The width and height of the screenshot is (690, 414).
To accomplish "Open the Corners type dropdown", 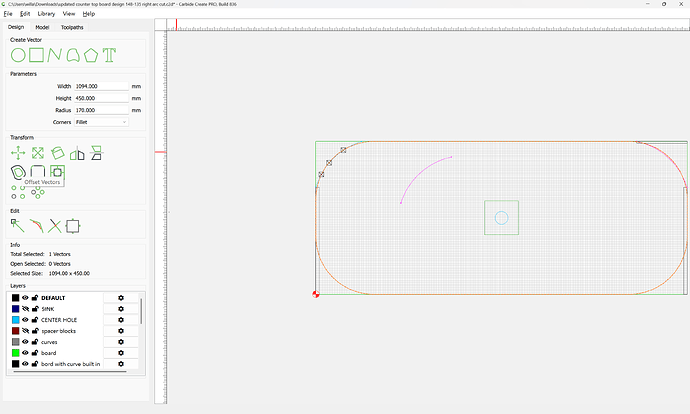I will tap(101, 122).
